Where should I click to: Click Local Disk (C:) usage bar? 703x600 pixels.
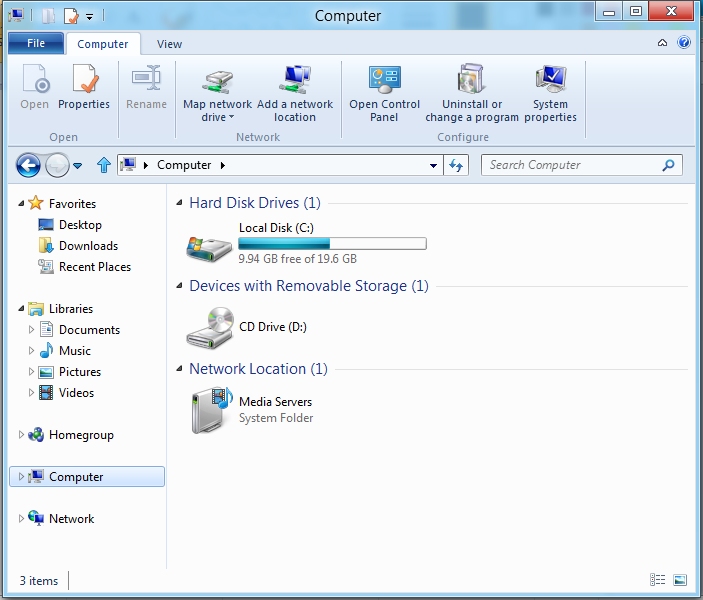pyautogui.click(x=332, y=243)
